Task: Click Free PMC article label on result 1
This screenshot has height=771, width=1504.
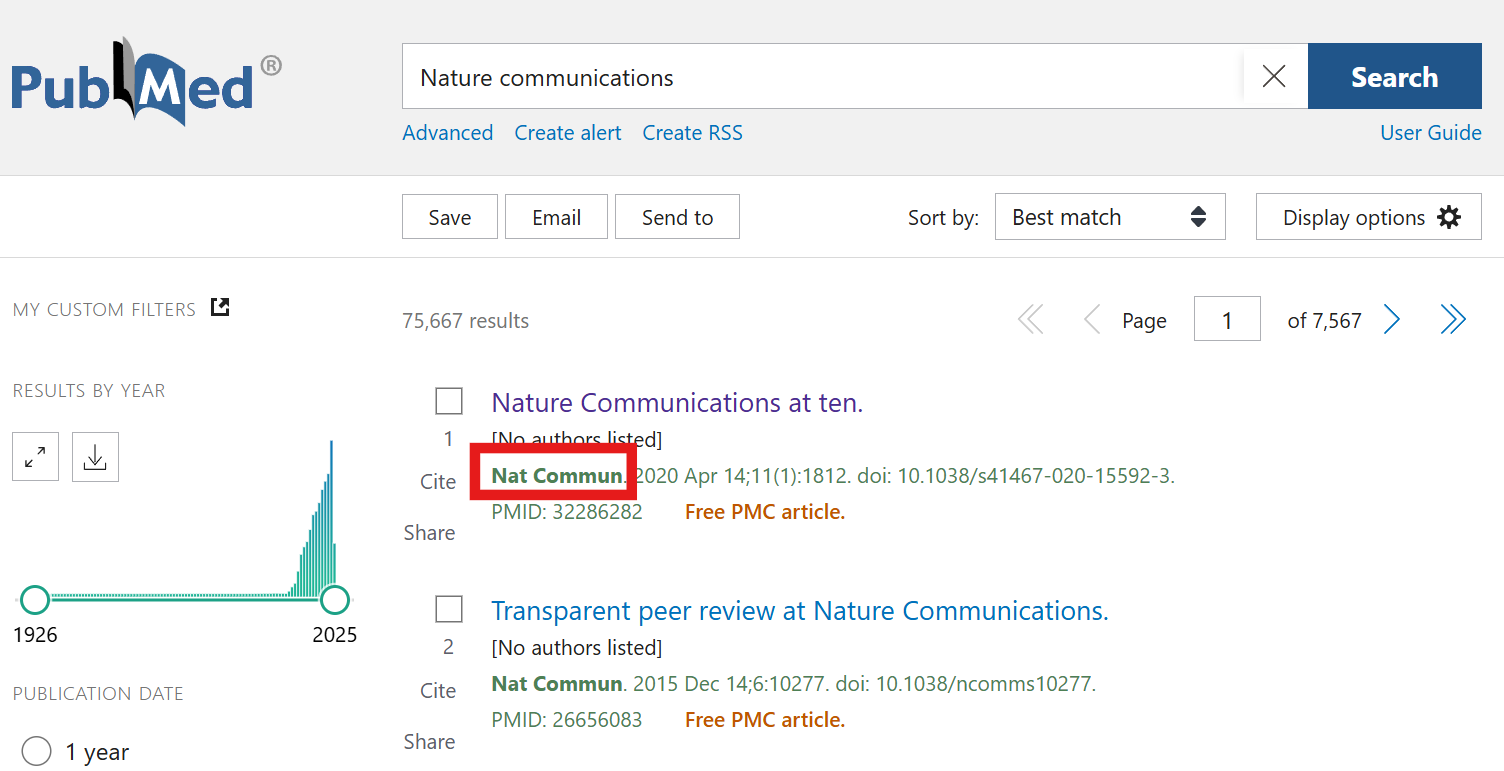Action: coord(765,512)
